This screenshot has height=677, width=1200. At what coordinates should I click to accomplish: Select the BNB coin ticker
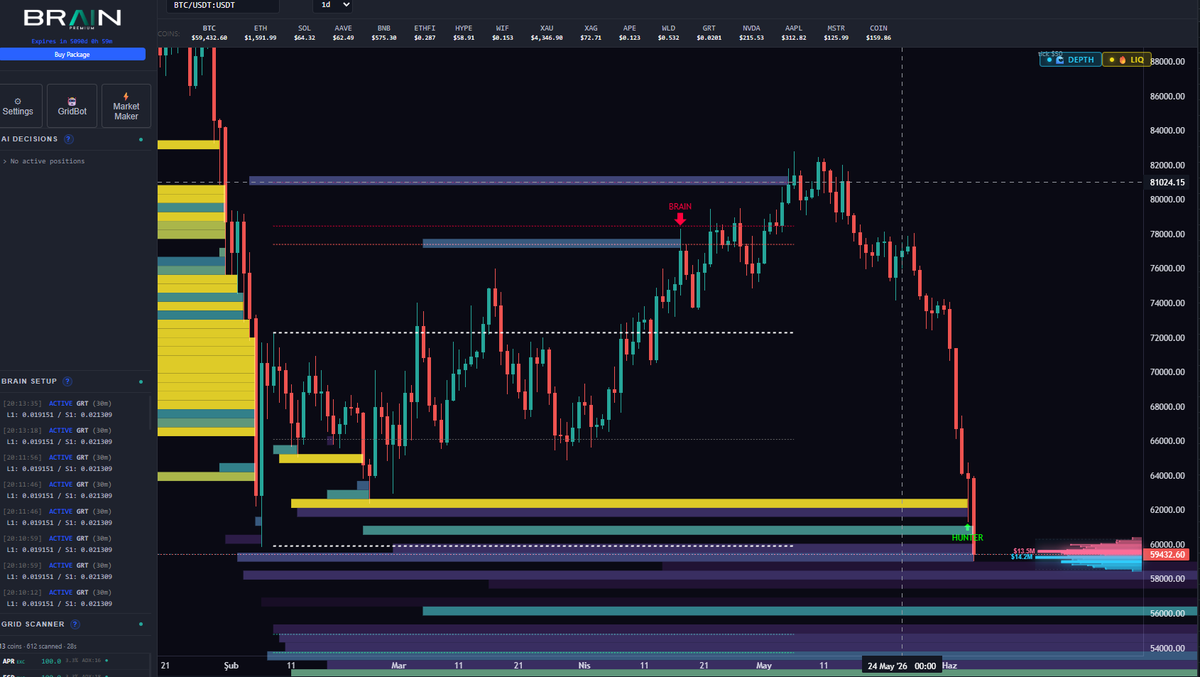coord(384,33)
